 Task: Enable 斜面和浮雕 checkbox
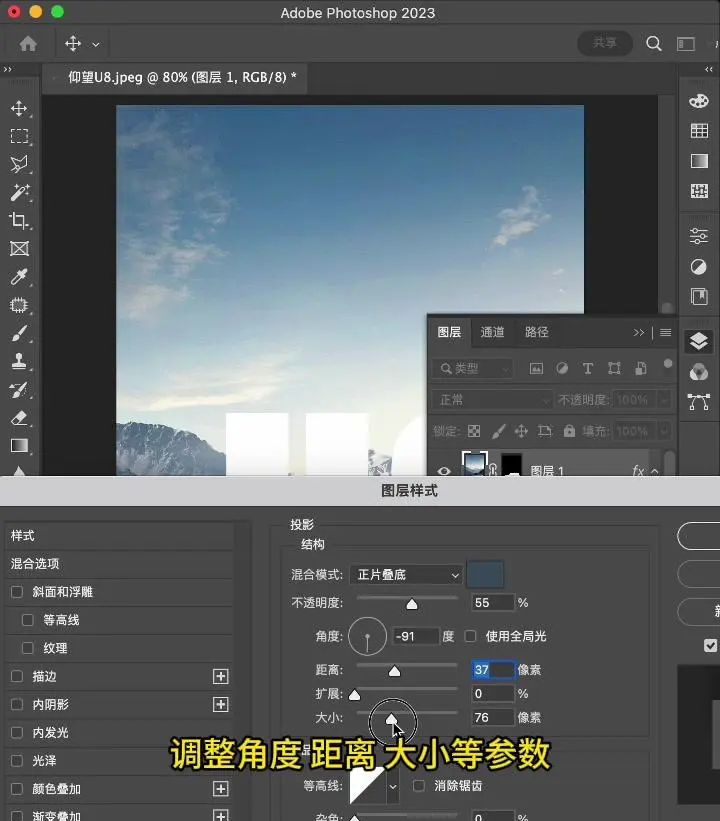[17, 592]
